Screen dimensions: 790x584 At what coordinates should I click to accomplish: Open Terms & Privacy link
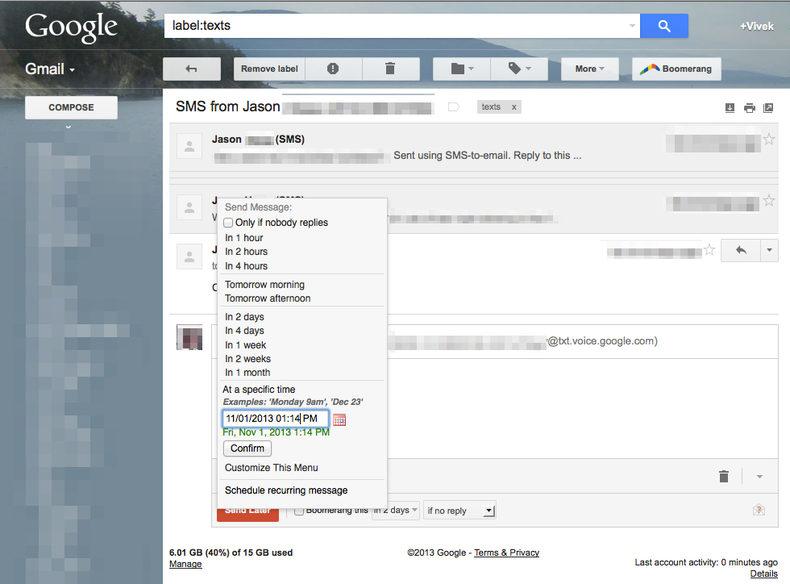click(x=506, y=553)
